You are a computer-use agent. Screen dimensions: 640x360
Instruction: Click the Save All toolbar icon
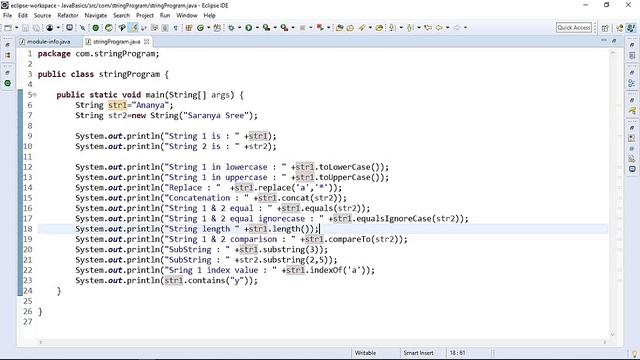coord(36,28)
